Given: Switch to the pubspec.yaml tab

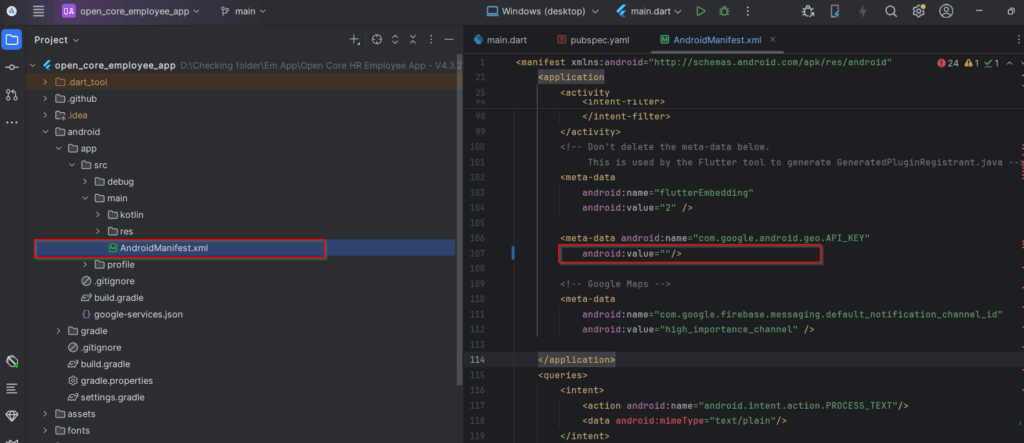Looking at the screenshot, I should 597,40.
